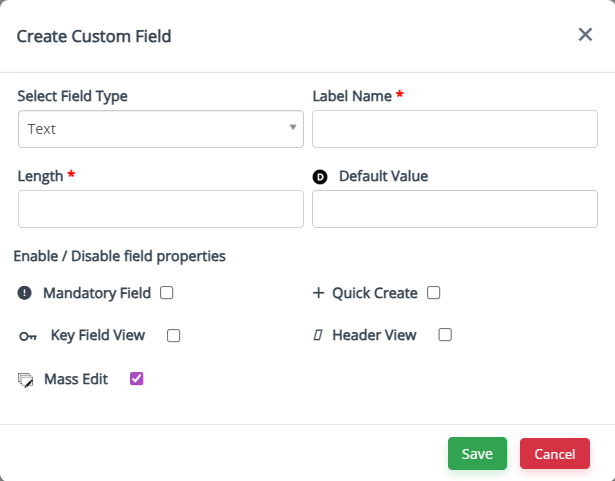Click the 'Create Custom Field' title text

pos(94,36)
